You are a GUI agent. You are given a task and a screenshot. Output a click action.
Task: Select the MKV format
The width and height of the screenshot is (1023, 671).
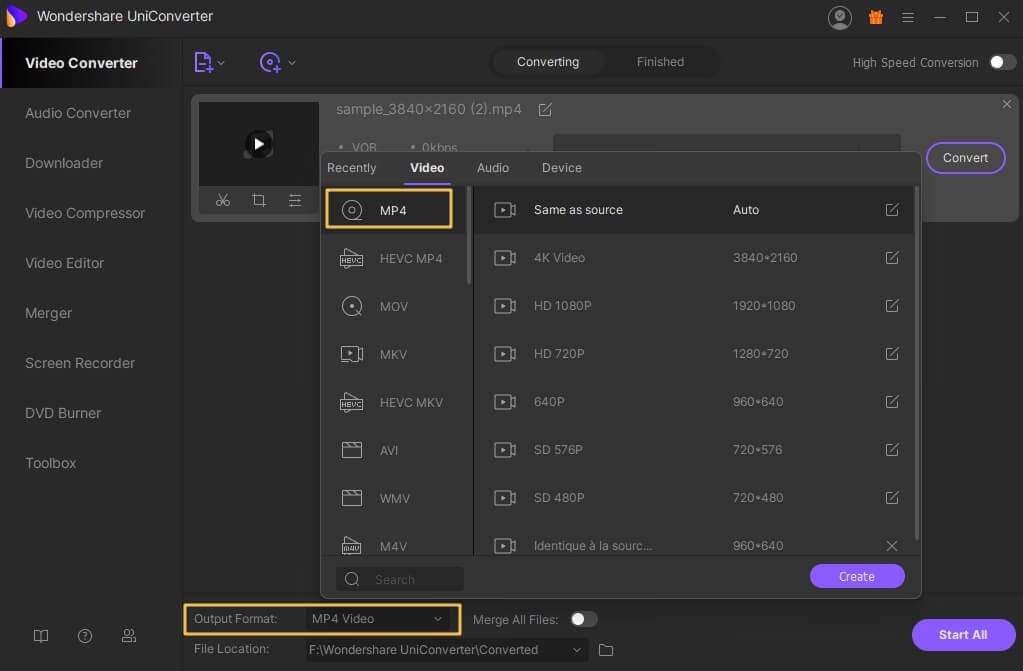click(x=395, y=354)
